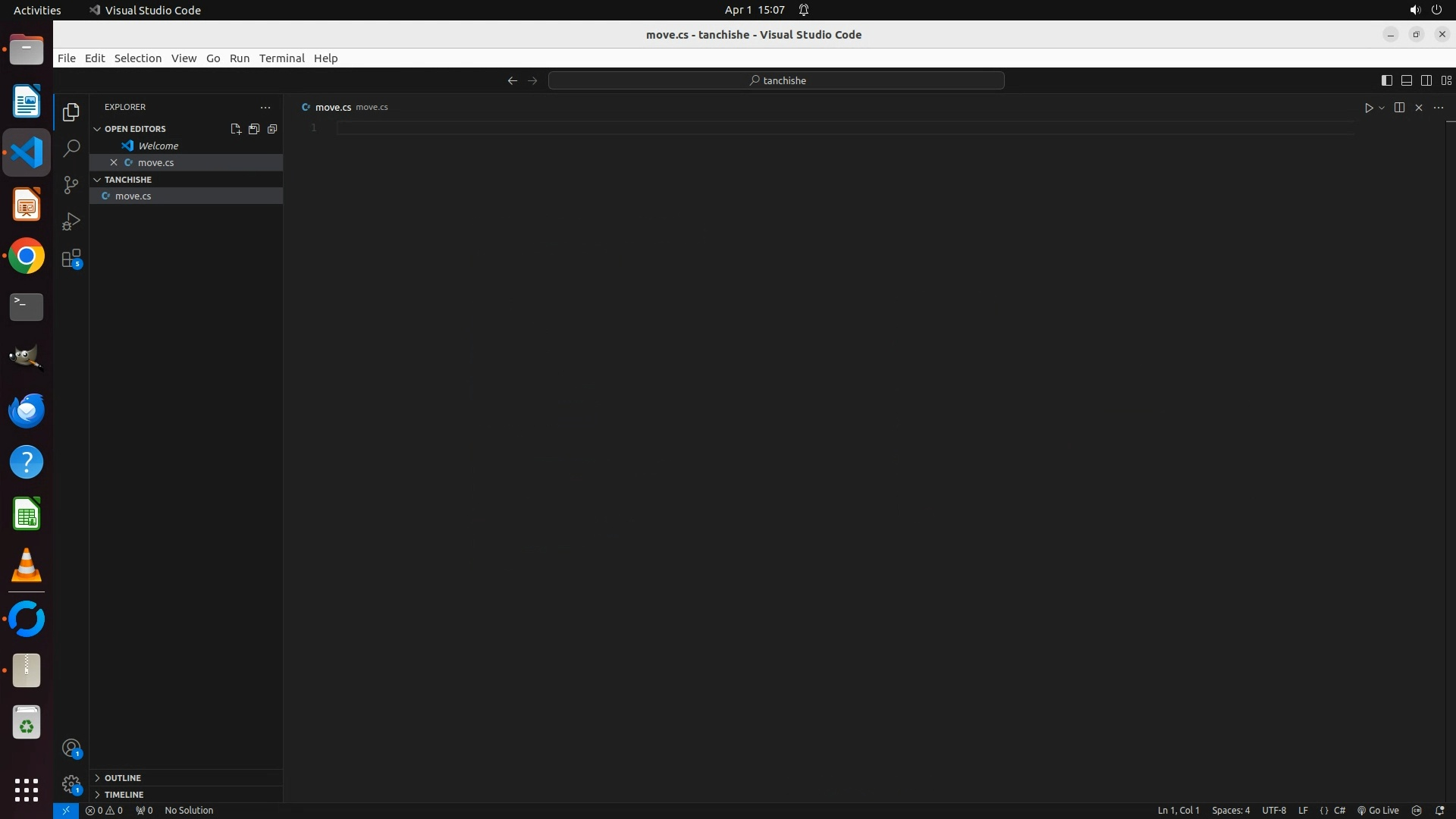Toggle the bottom Panel visibility
This screenshot has height=819, width=1456.
coord(1406,80)
